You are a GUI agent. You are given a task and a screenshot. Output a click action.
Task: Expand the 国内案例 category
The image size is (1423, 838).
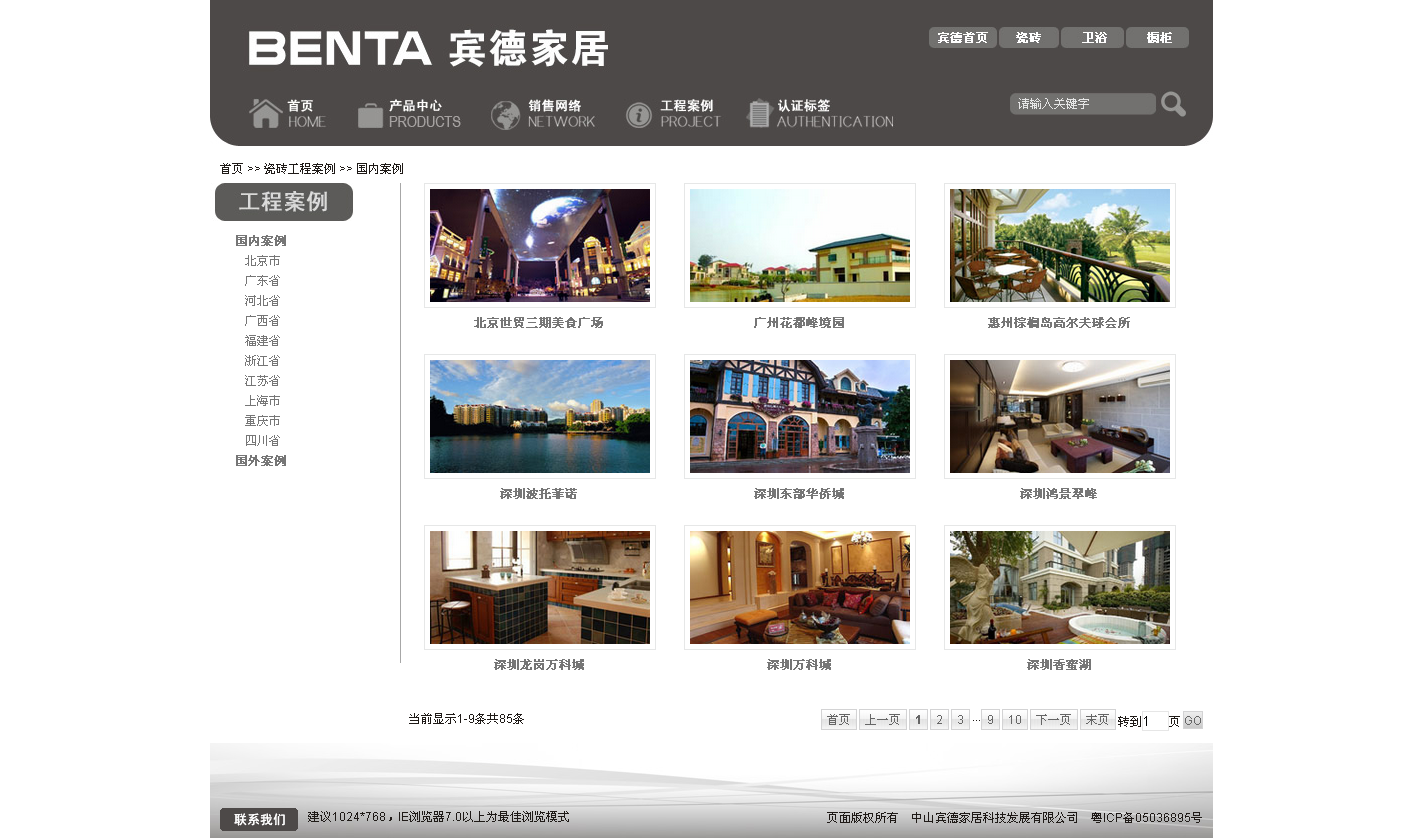click(261, 241)
